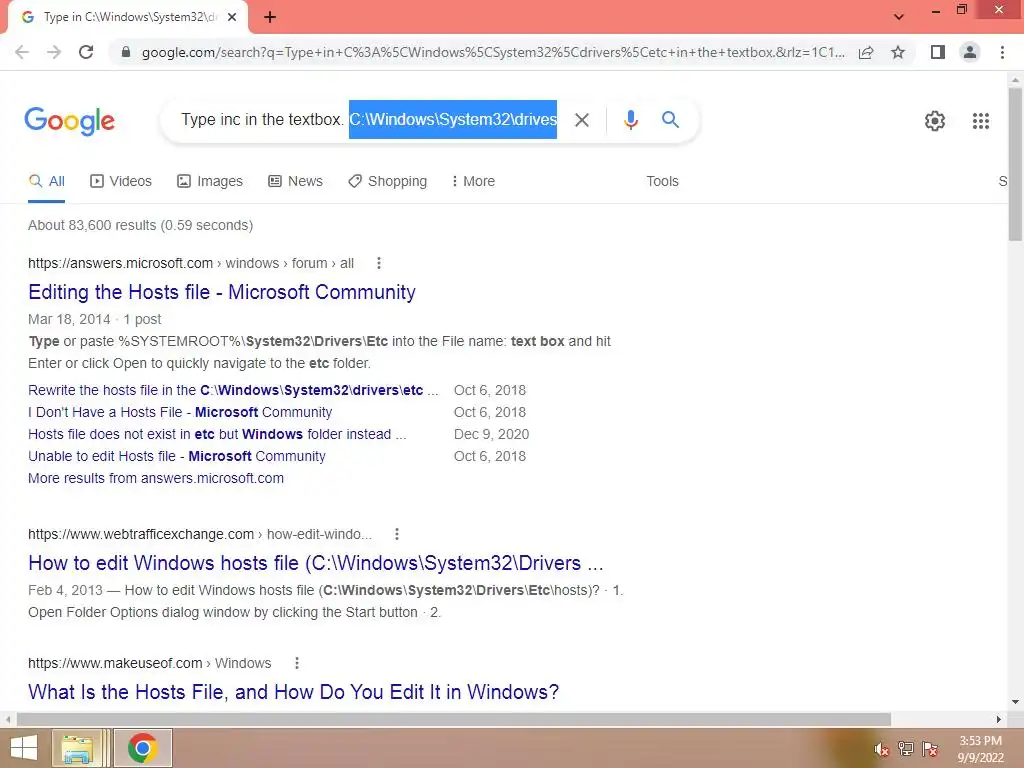
Task: Open 'Editing the Hosts file - Microsoft Community'
Action: pyautogui.click(x=222, y=292)
